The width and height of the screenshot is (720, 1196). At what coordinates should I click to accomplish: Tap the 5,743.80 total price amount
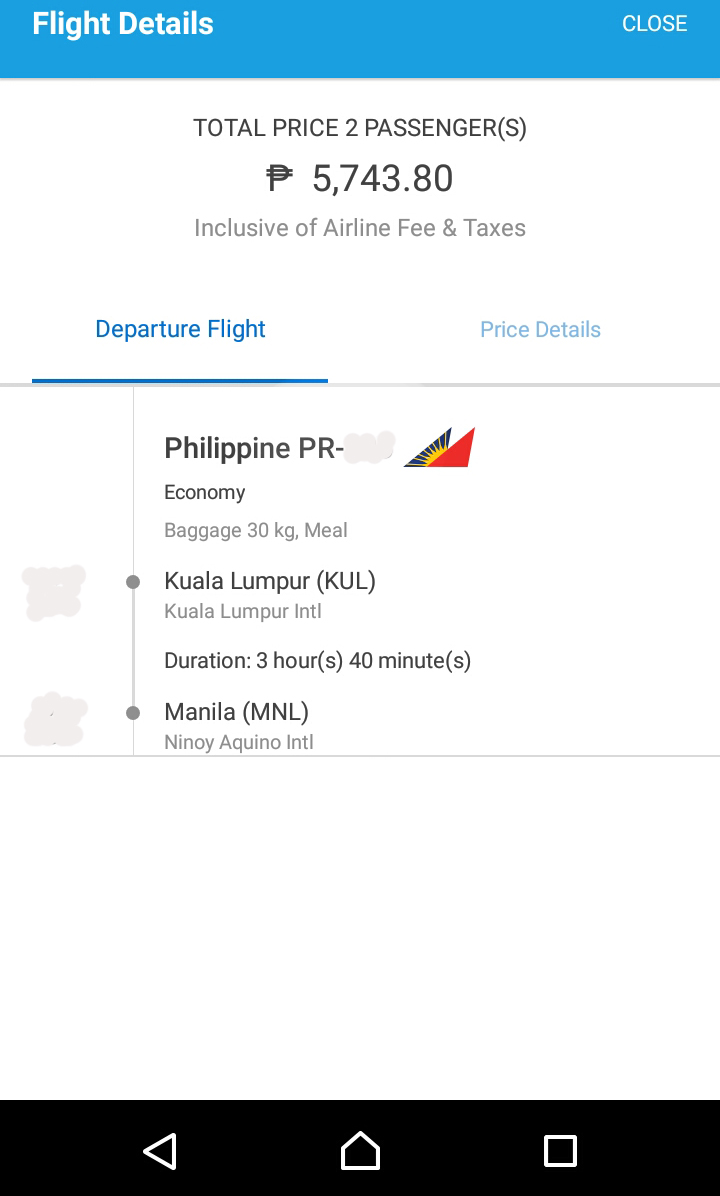(382, 179)
